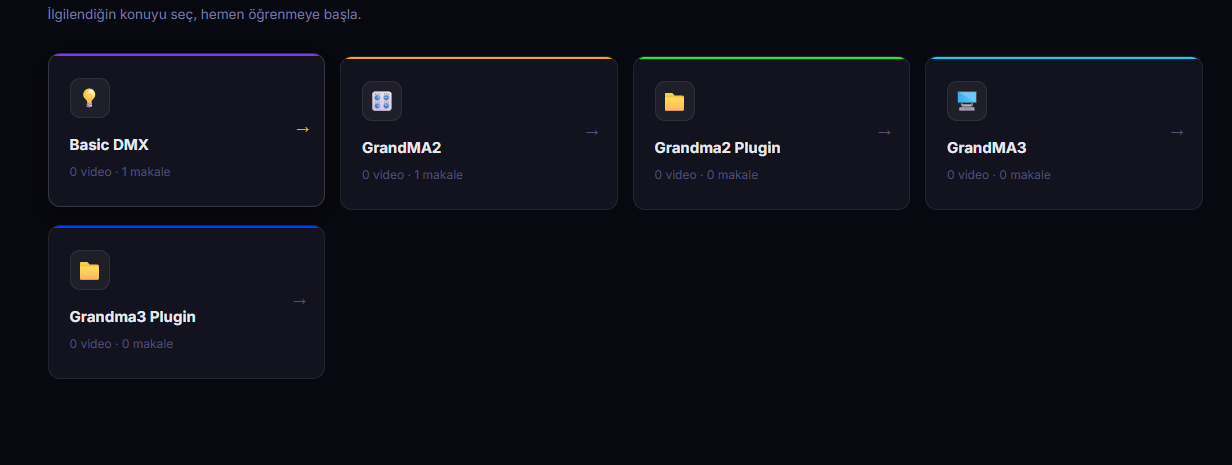Click the computer monitor icon on GrandMA3
The height and width of the screenshot is (465, 1232).
pos(967,101)
